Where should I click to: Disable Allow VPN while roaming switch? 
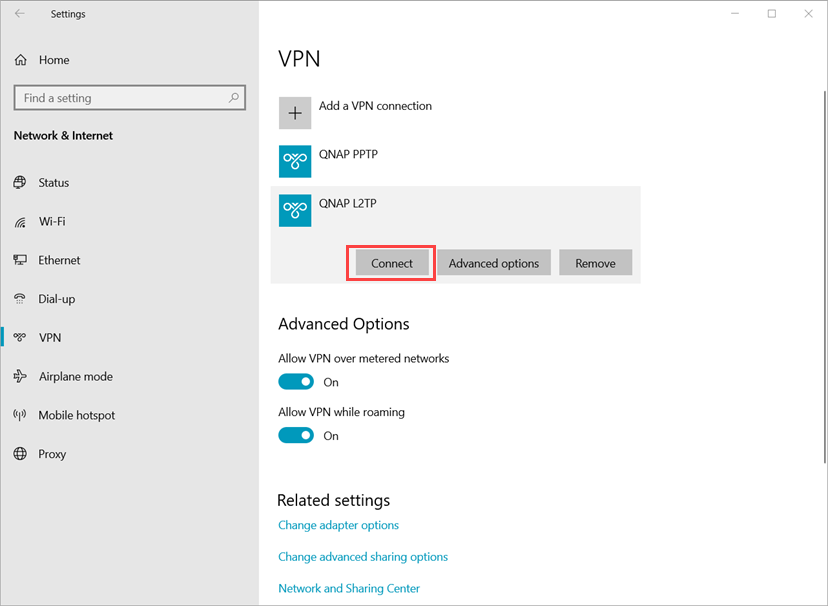(x=296, y=435)
